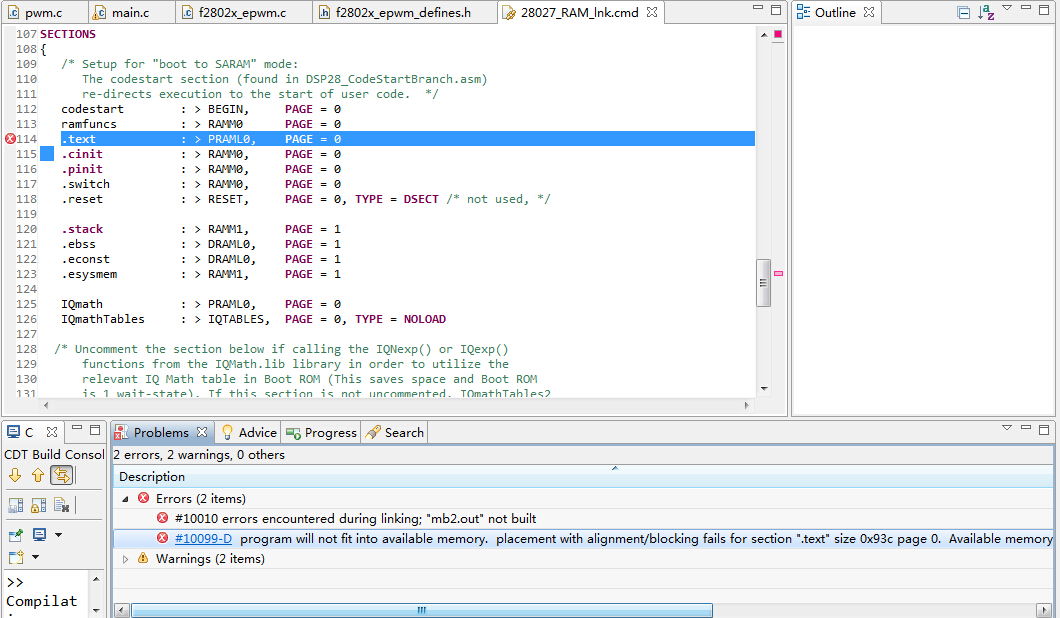Click the Problems horizontal scrollbar
The height and width of the screenshot is (618, 1060).
point(421,610)
